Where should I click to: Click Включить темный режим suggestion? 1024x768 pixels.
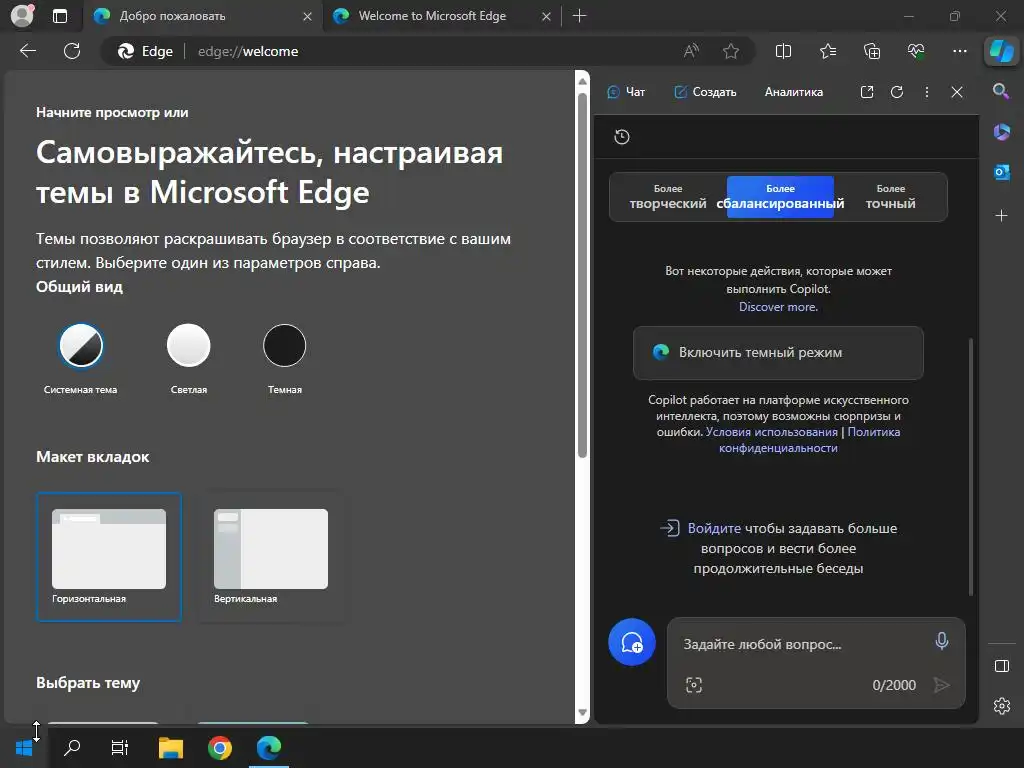(778, 353)
